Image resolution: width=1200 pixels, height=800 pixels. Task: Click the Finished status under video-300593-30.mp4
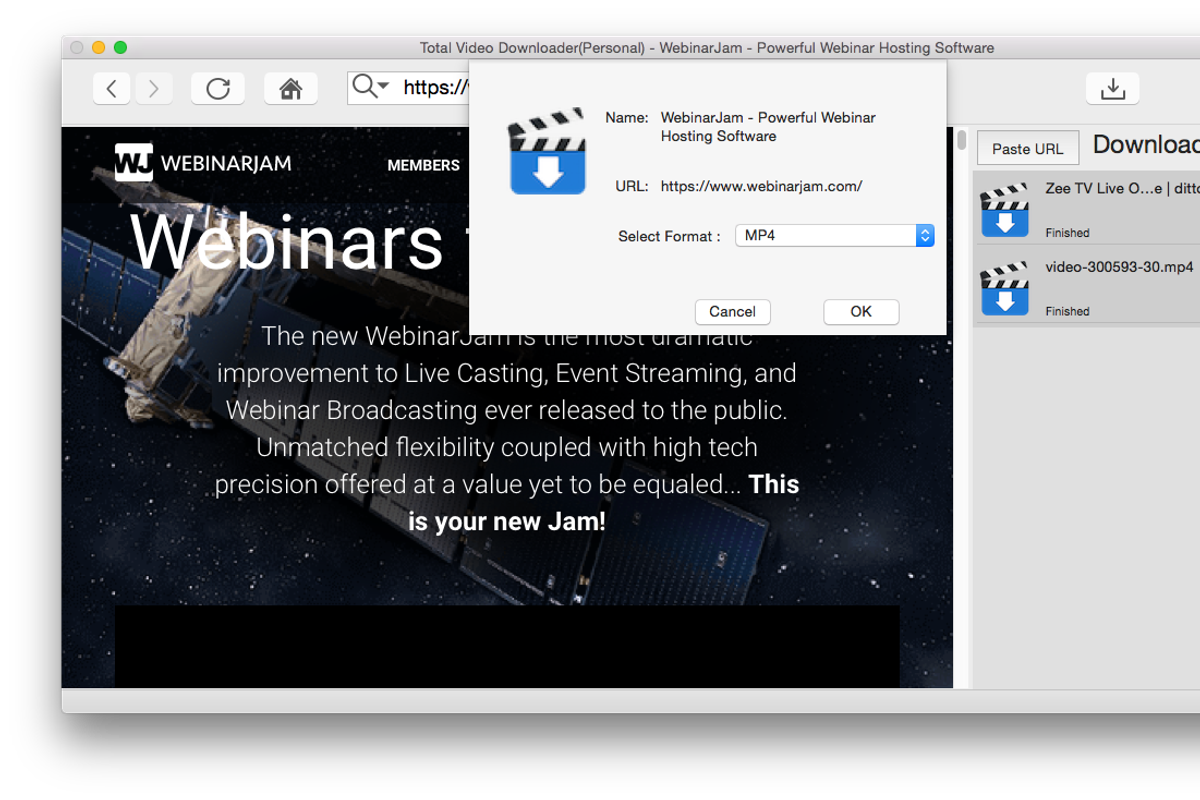coord(1067,311)
